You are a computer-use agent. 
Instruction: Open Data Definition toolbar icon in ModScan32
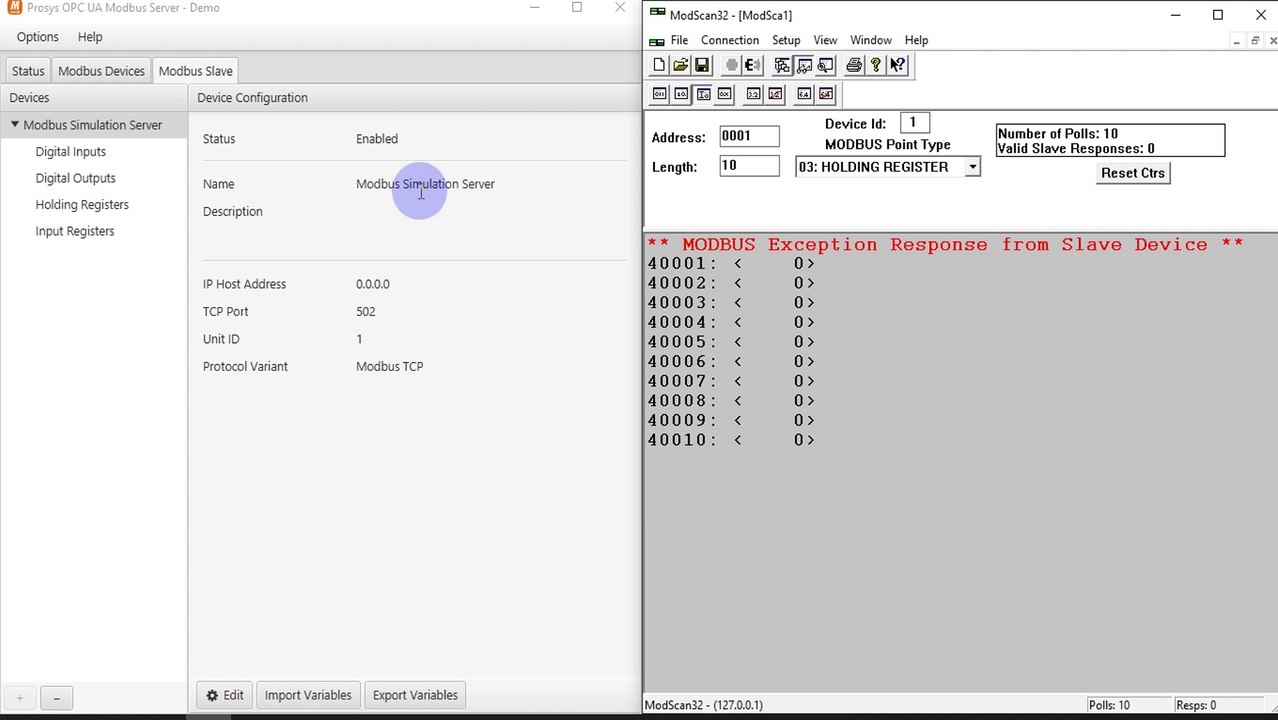[x=782, y=65]
